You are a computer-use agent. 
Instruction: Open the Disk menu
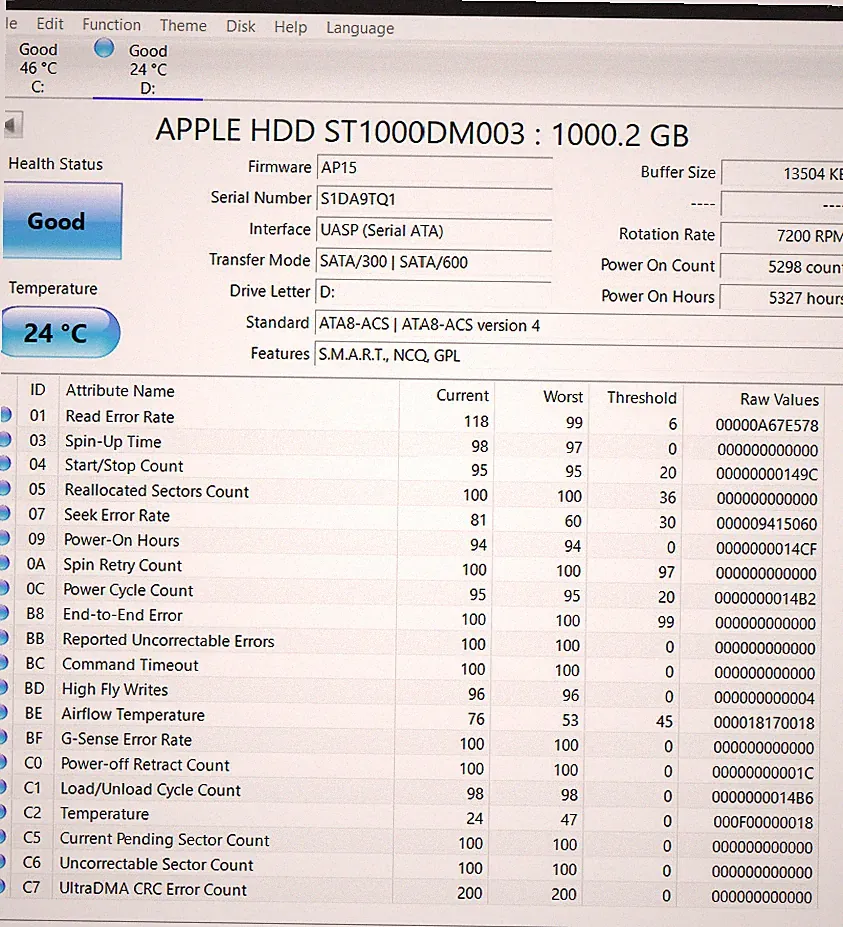pos(241,26)
